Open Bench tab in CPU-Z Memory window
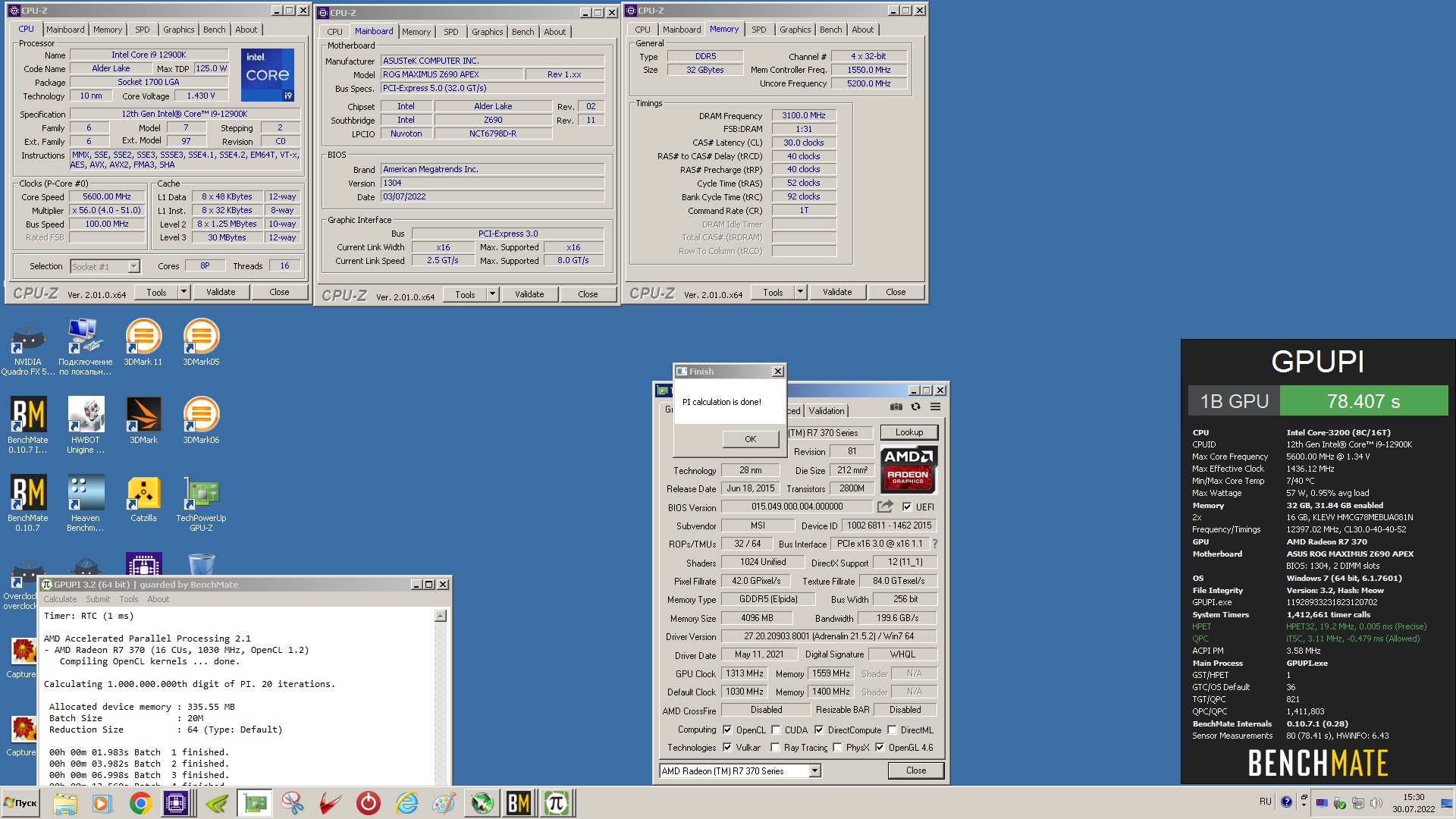Viewport: 1456px width, 819px height. (x=831, y=30)
